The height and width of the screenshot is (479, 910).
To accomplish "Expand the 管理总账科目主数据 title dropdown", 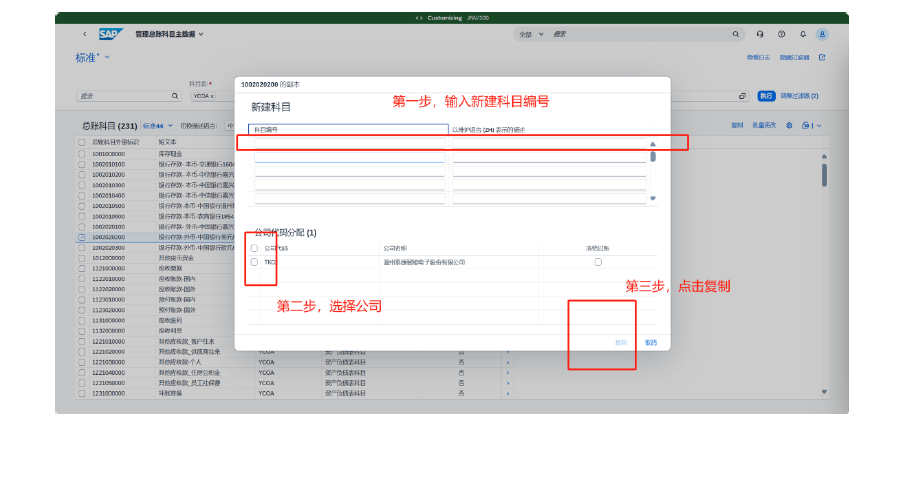I will pos(201,34).
